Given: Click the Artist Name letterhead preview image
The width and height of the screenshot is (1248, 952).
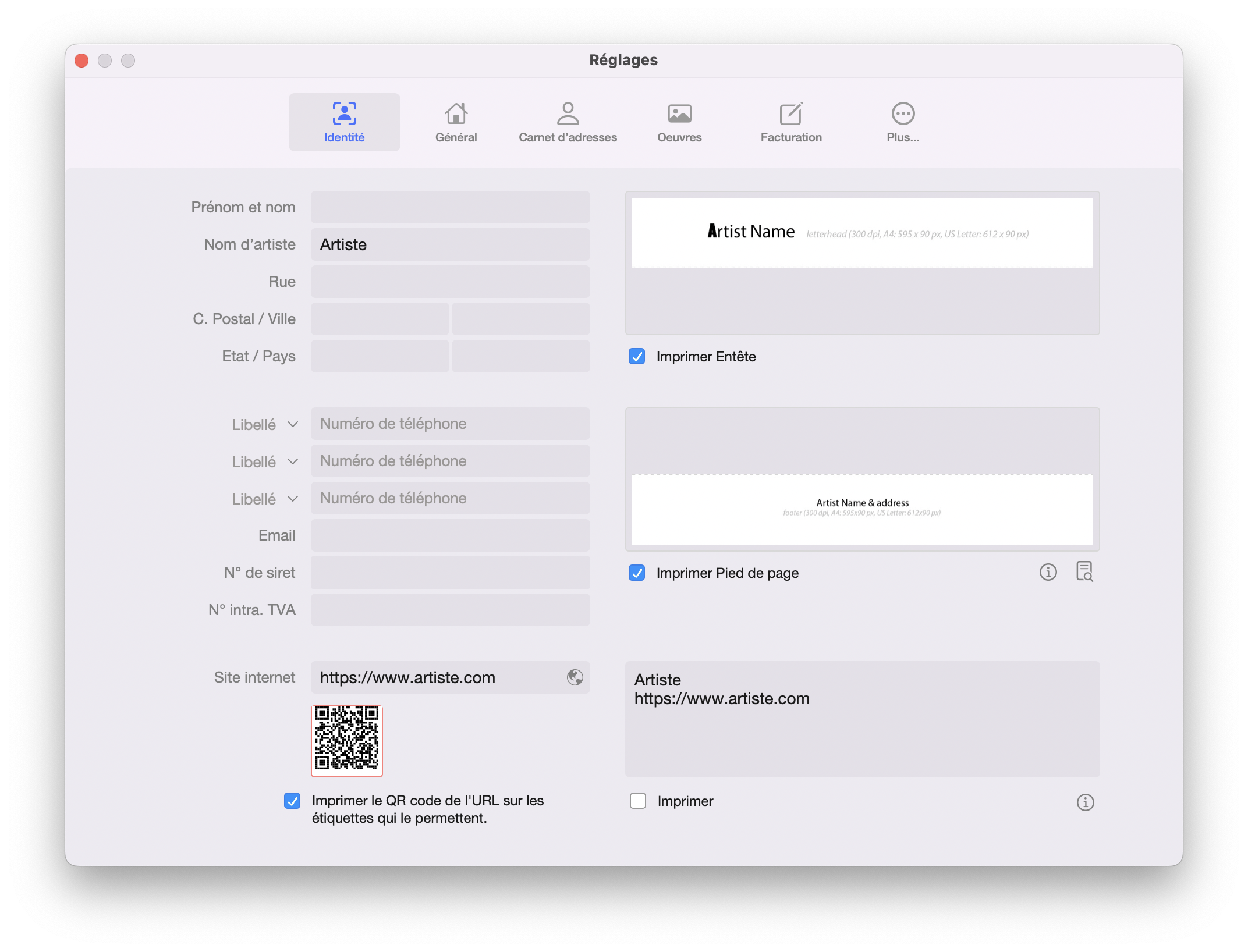Looking at the screenshot, I should (x=862, y=233).
